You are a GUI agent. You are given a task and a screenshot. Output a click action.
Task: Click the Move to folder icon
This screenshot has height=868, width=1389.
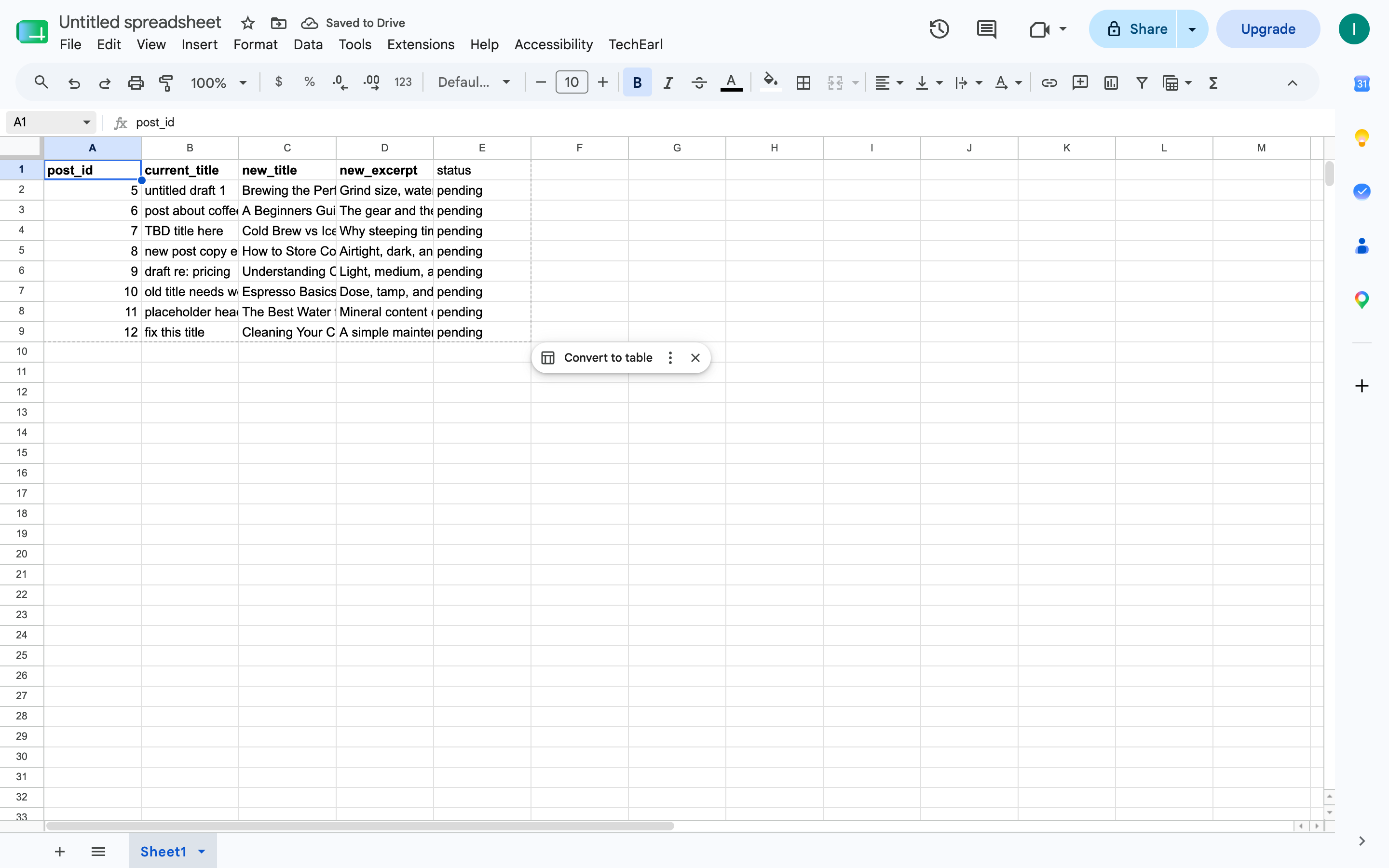278,23
